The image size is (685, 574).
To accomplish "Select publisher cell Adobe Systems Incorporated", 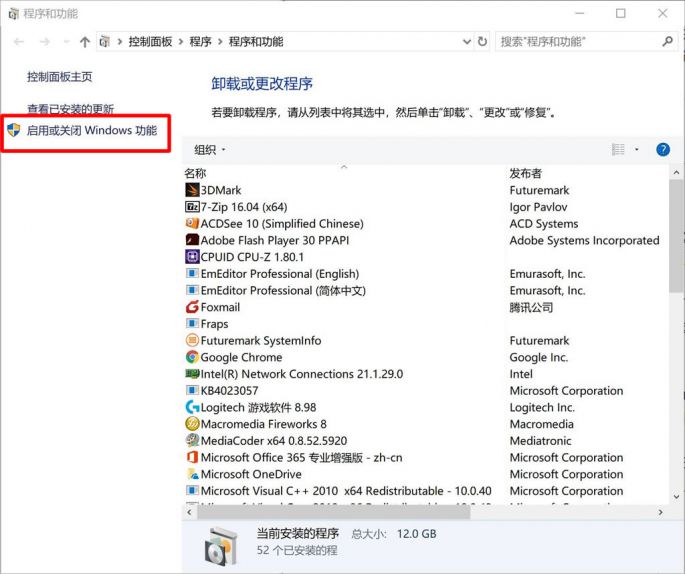I will (585, 240).
